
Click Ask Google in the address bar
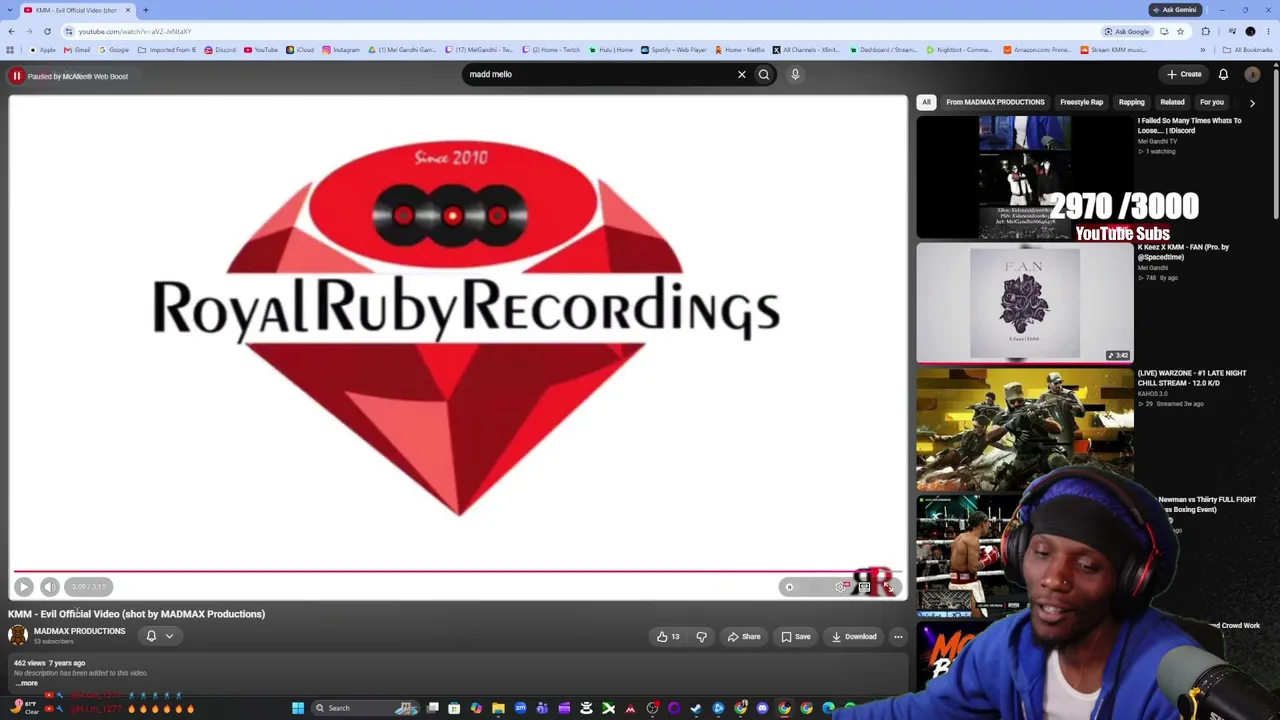pos(1126,31)
